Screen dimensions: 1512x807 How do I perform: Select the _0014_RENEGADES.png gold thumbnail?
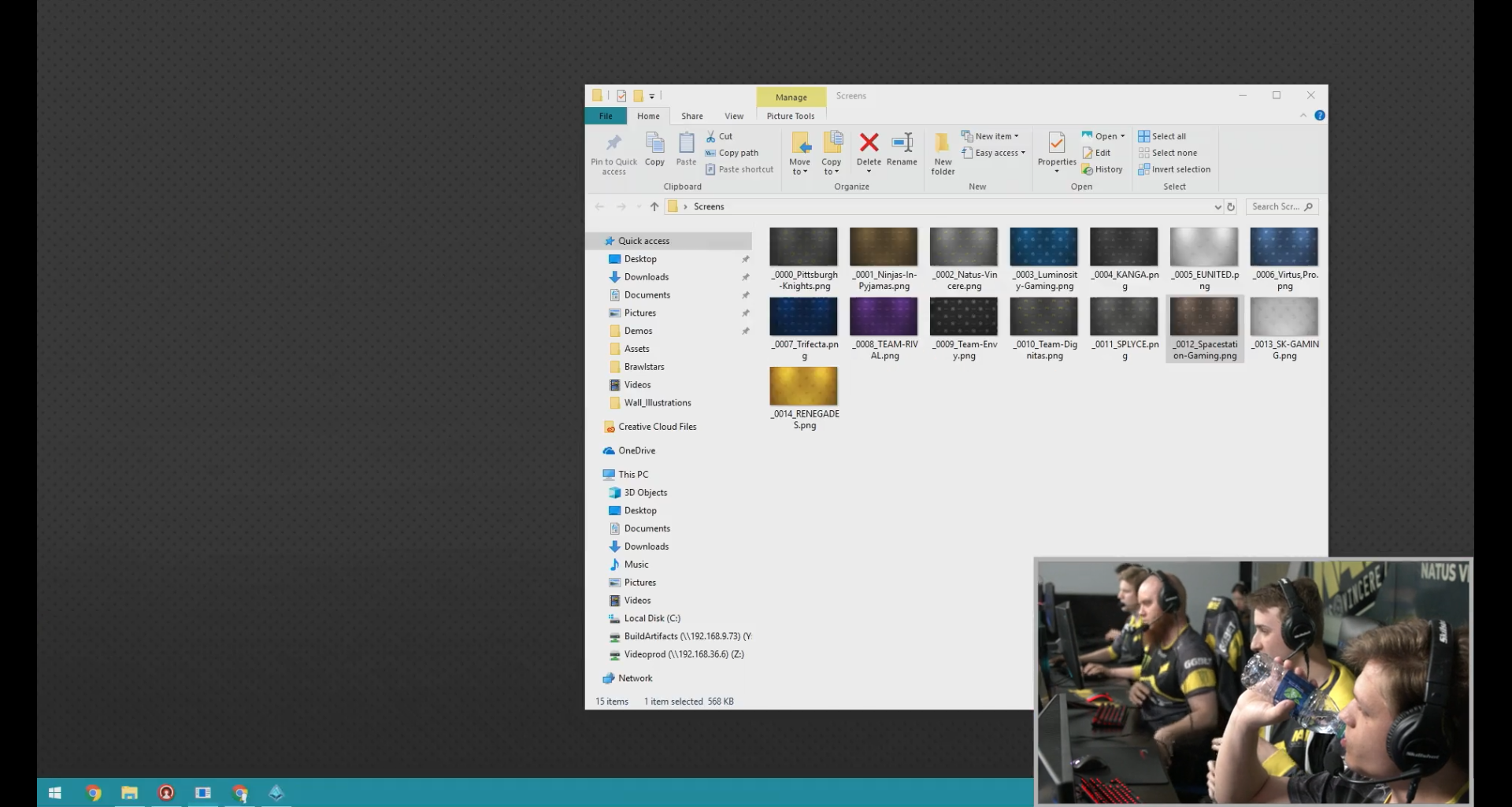(x=803, y=387)
